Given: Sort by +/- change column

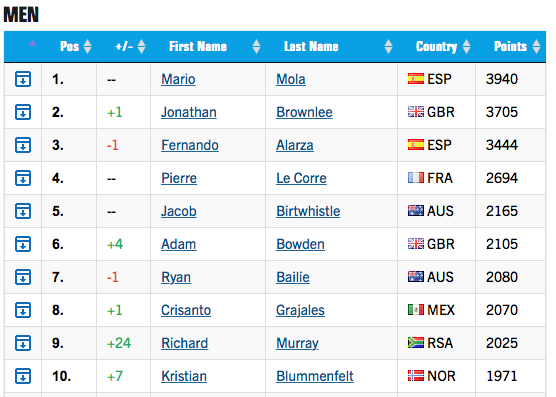Looking at the screenshot, I should tap(141, 46).
